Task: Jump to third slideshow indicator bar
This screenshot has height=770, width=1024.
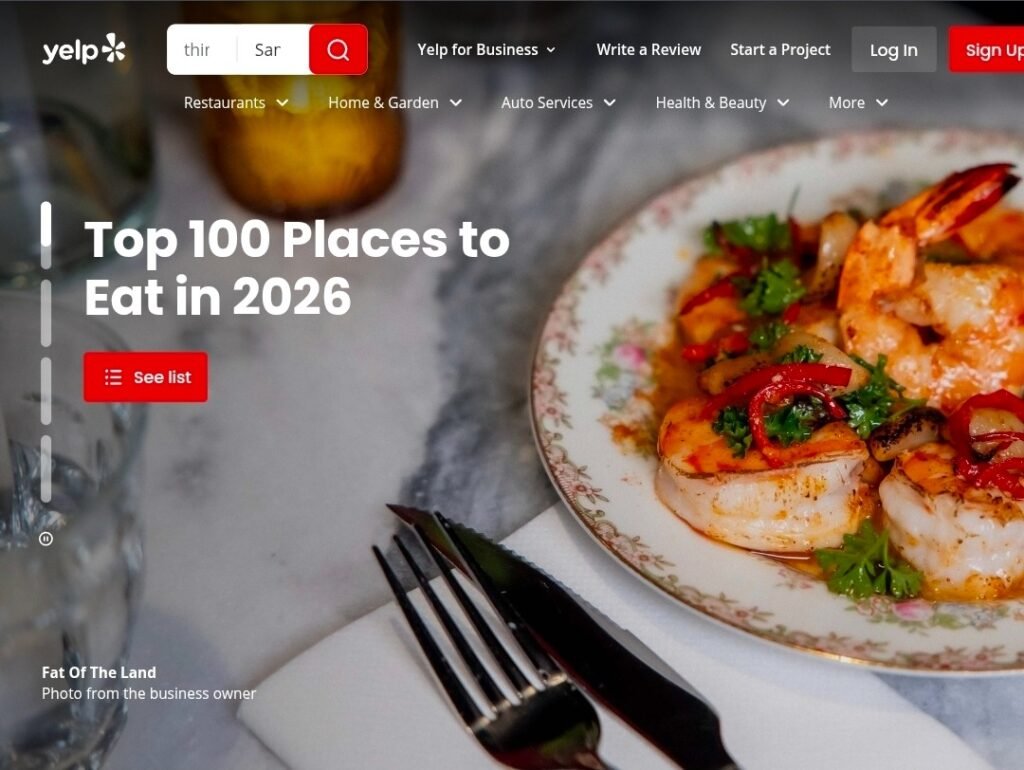Action: tap(46, 391)
